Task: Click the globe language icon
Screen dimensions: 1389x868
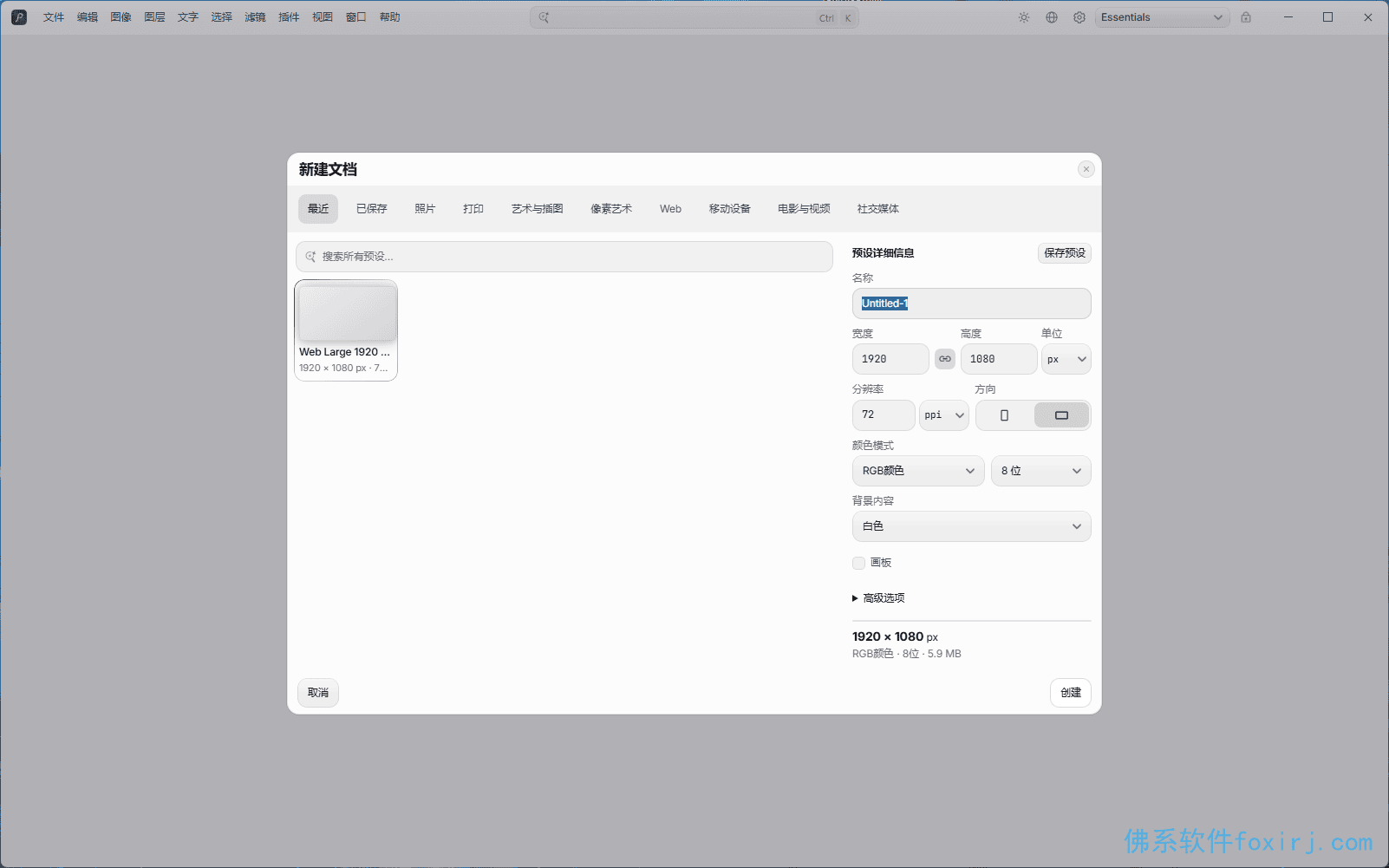Action: click(1052, 17)
